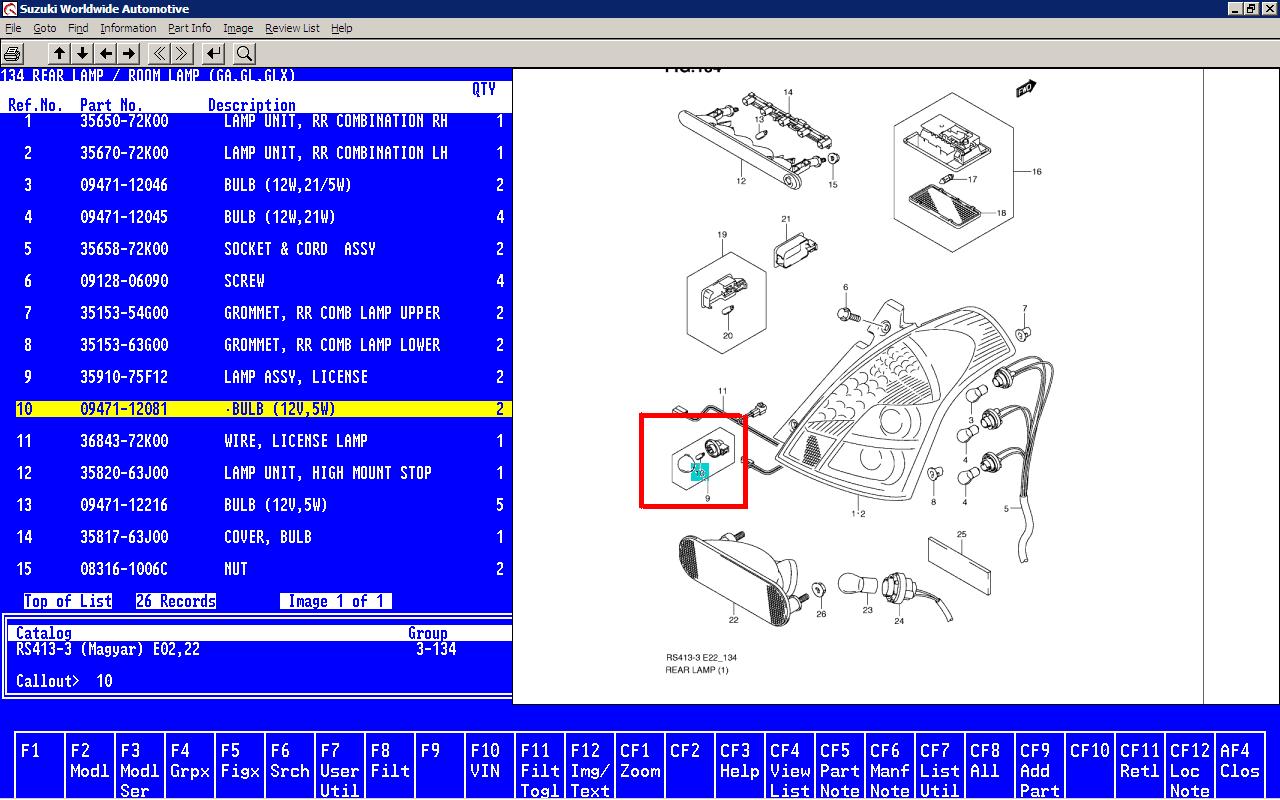Click the double right chevron button
The height and width of the screenshot is (800, 1280).
click(x=182, y=53)
